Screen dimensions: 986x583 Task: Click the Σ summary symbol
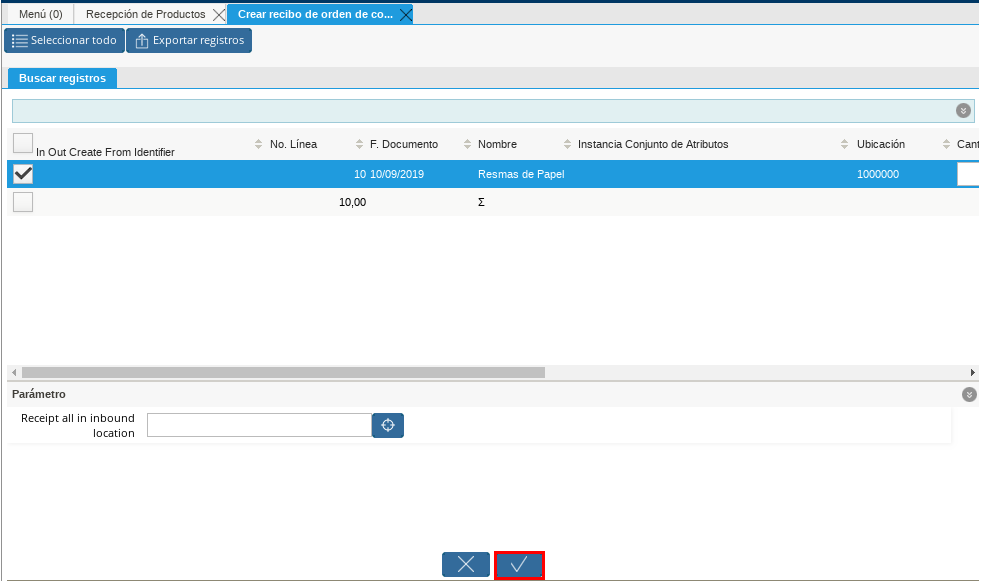tap(481, 203)
